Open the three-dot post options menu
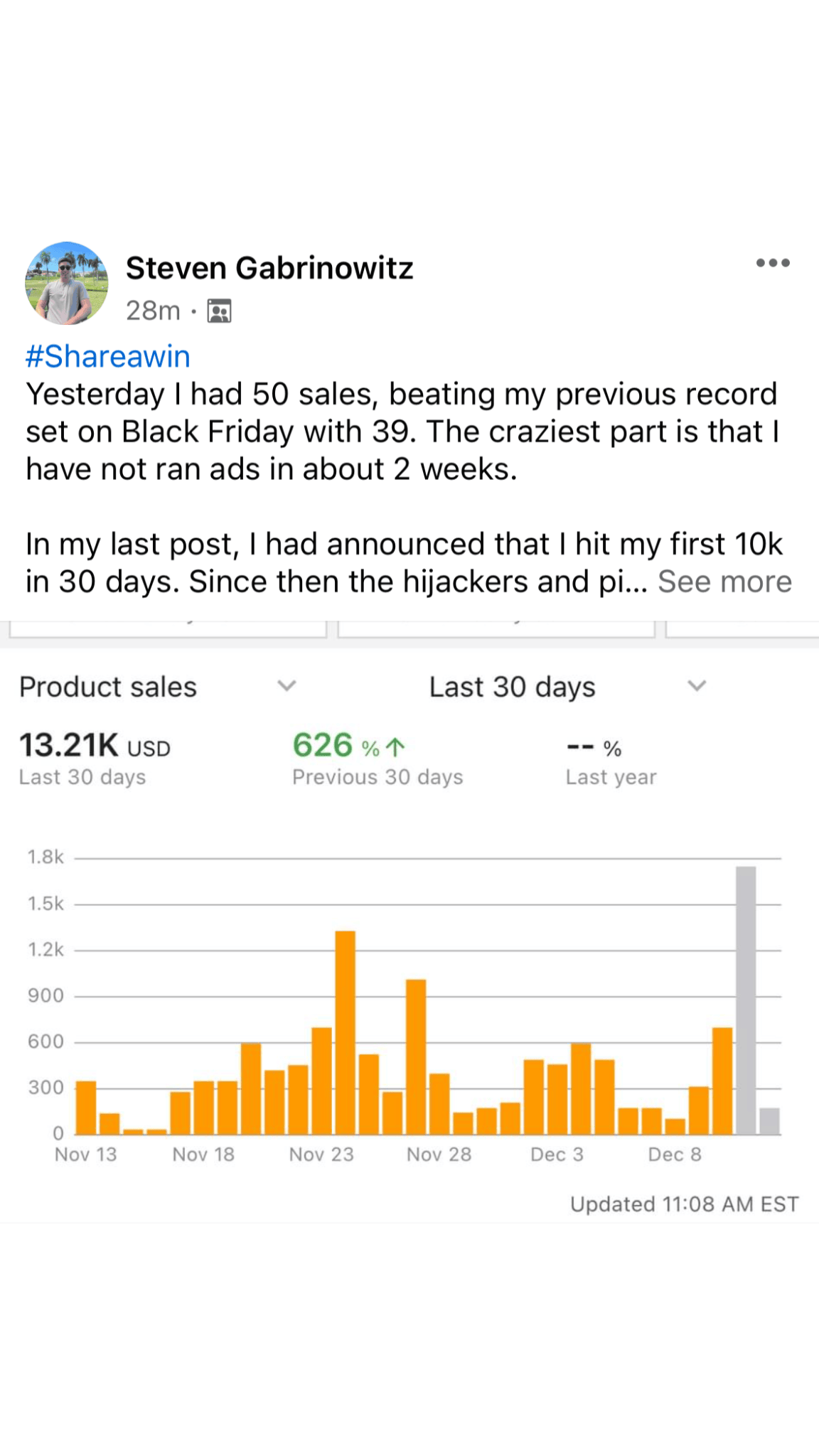The image size is (819, 1456). point(773,263)
